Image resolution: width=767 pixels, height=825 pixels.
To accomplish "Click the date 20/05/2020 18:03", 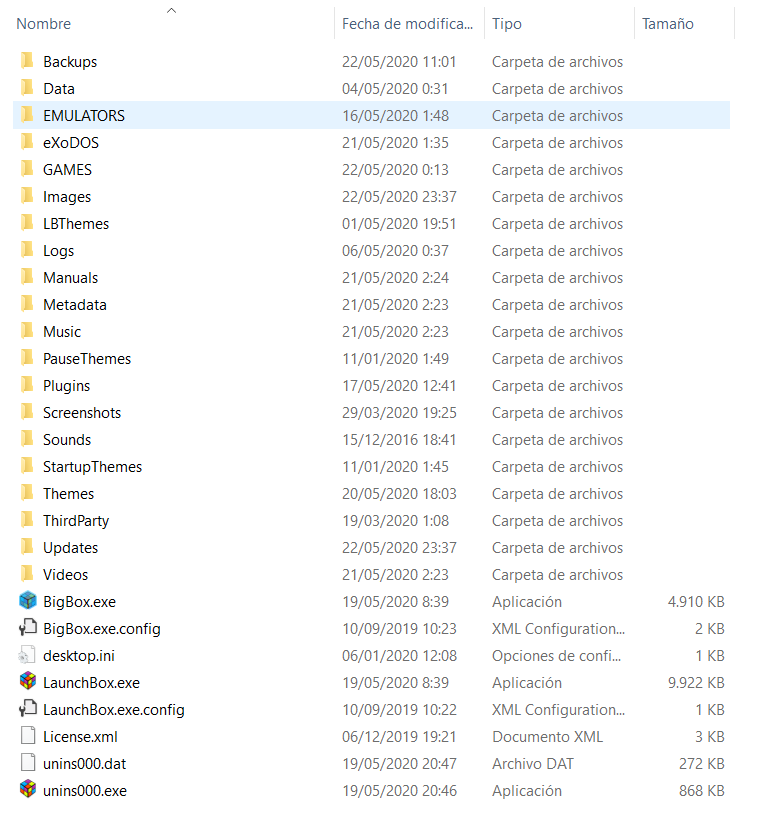I will pyautogui.click(x=399, y=494).
